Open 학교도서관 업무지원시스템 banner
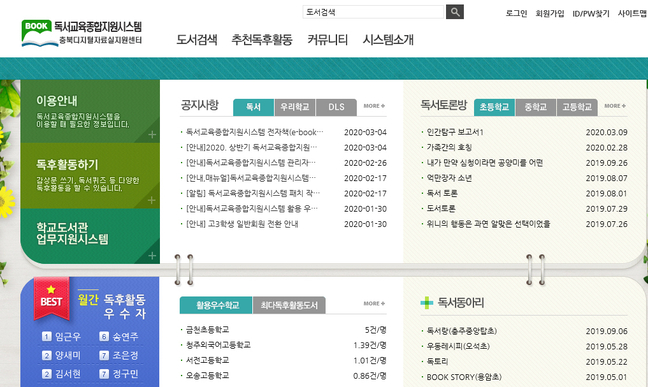 point(90,236)
